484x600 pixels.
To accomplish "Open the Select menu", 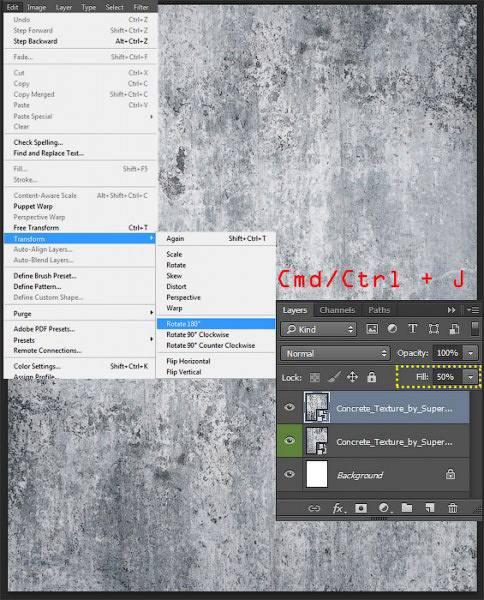I will tap(114, 7).
